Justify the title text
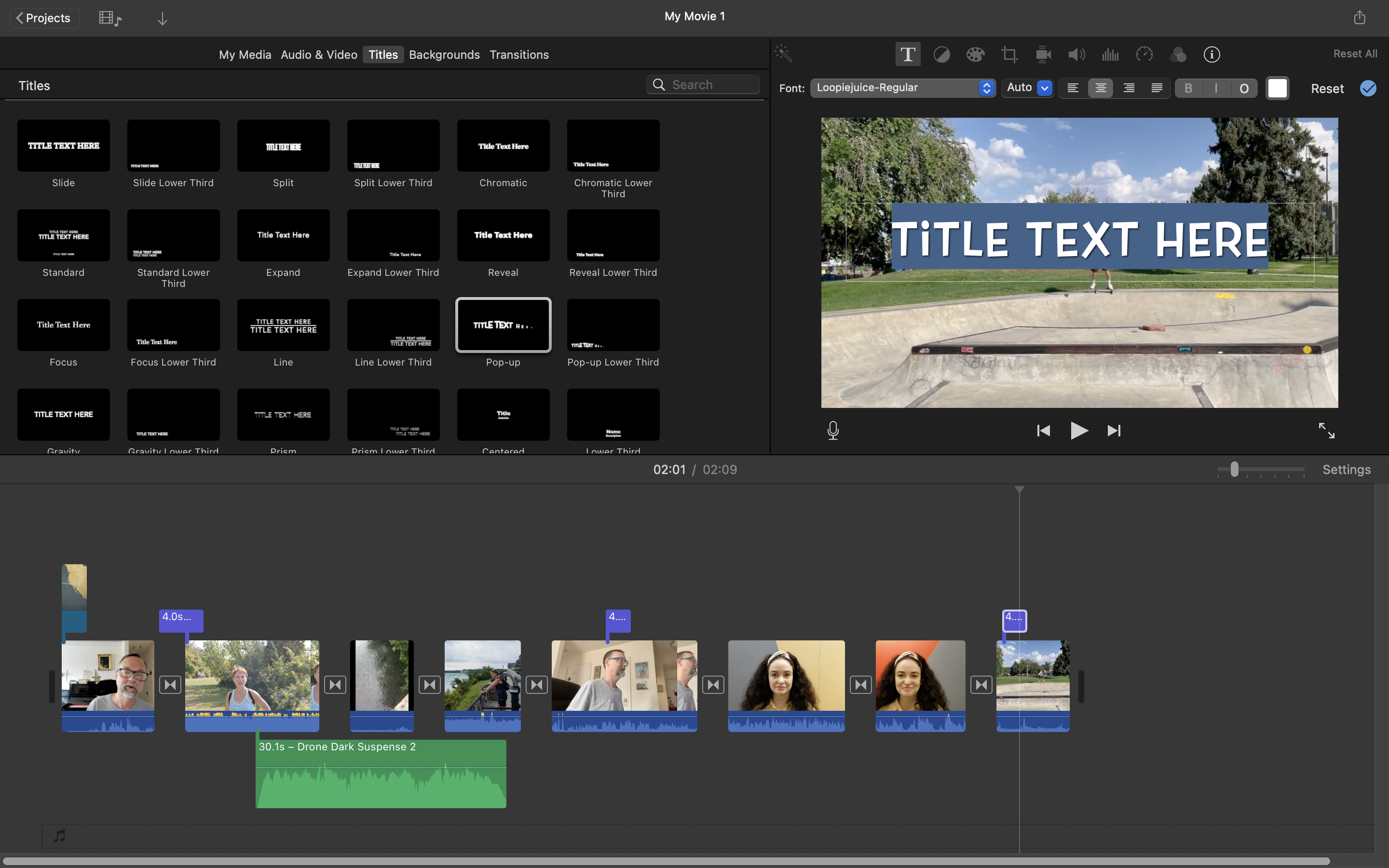The width and height of the screenshot is (1389, 868). click(1157, 88)
